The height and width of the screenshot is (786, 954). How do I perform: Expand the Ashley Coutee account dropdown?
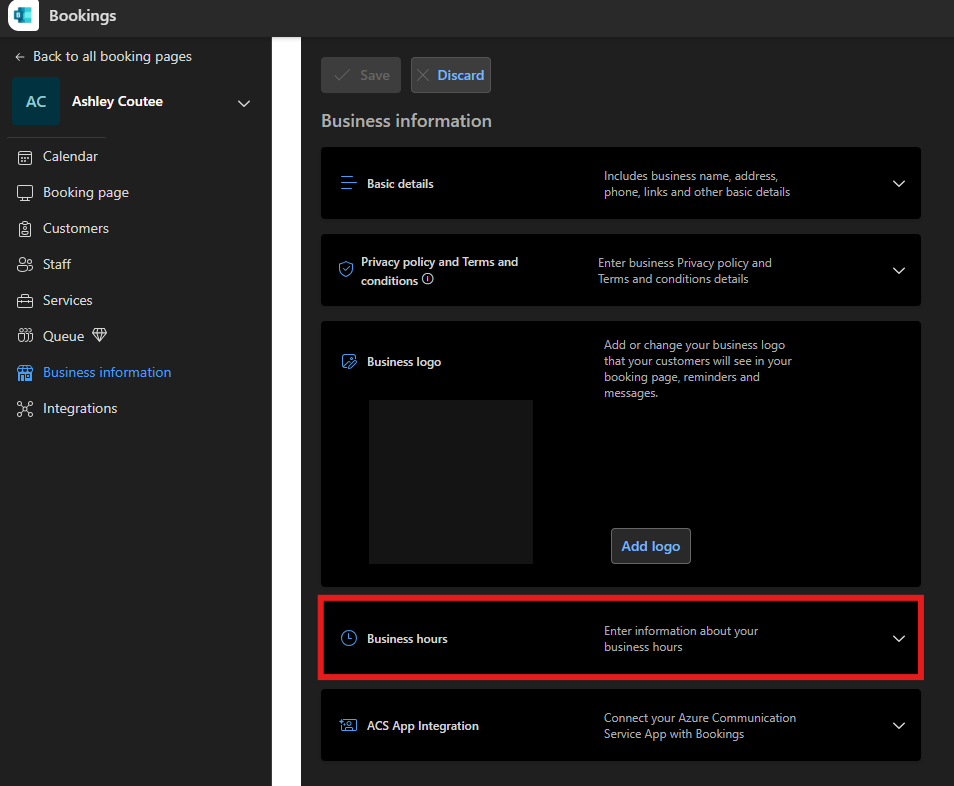pos(244,103)
